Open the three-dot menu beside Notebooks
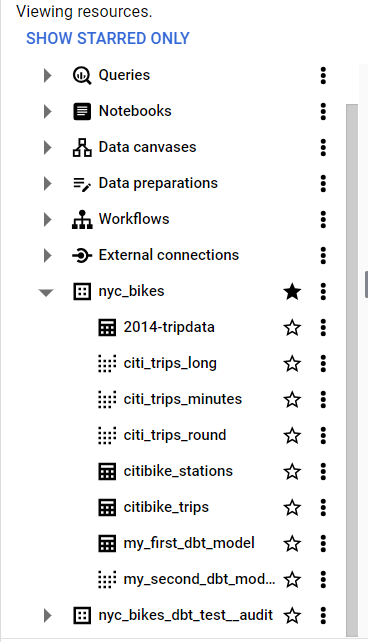This screenshot has width=368, height=642. pyautogui.click(x=323, y=111)
